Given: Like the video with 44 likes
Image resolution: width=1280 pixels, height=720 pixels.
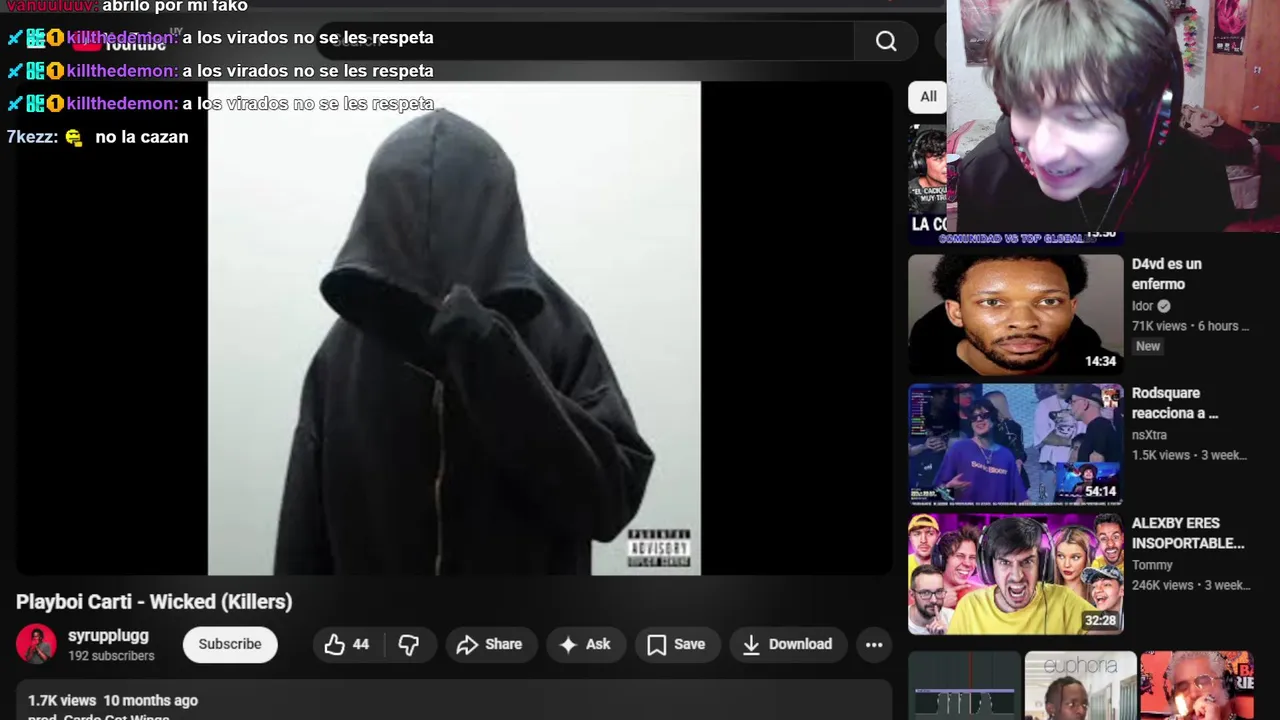Looking at the screenshot, I should pyautogui.click(x=347, y=645).
